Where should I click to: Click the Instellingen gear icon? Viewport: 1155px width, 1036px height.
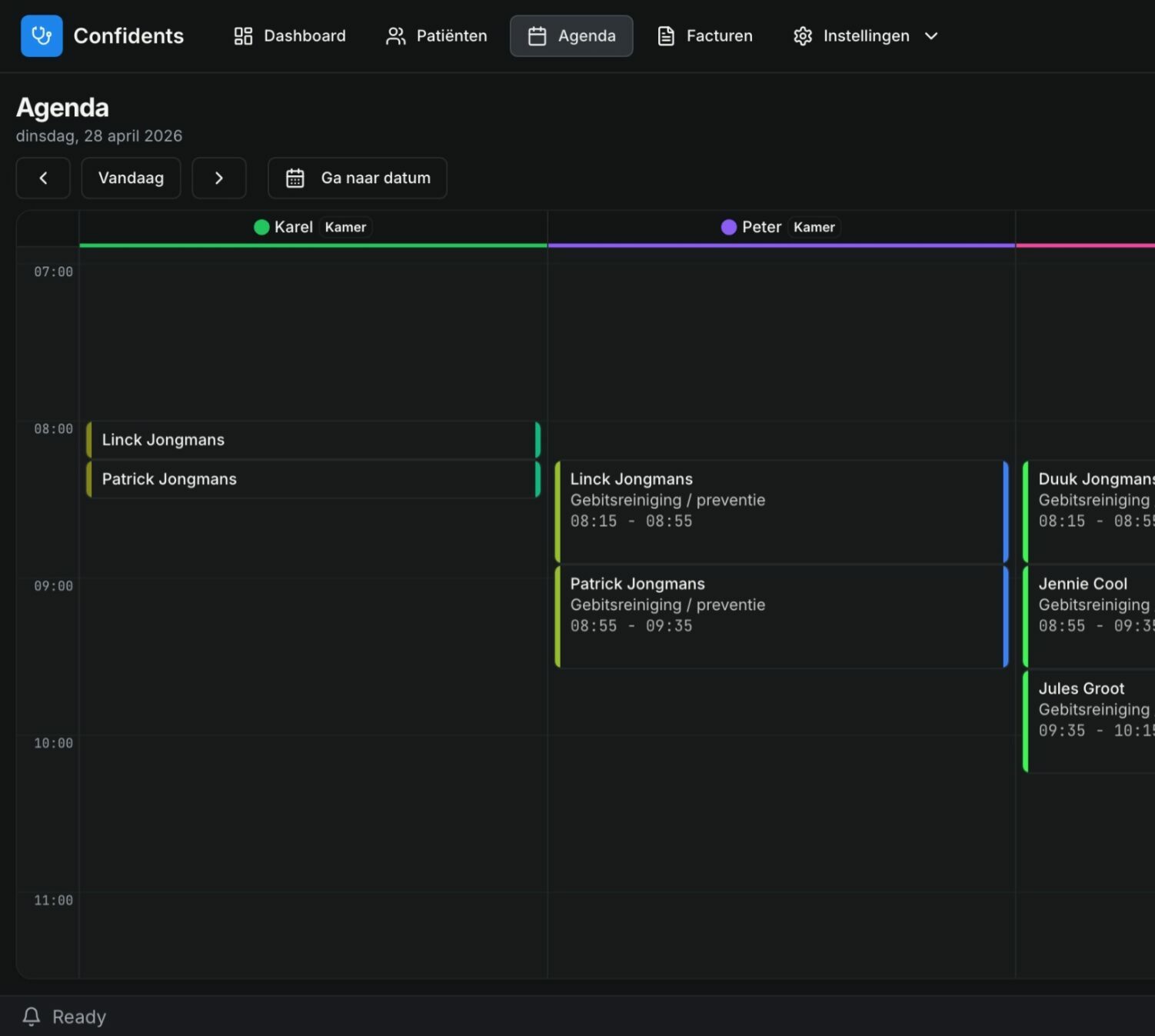tap(803, 36)
